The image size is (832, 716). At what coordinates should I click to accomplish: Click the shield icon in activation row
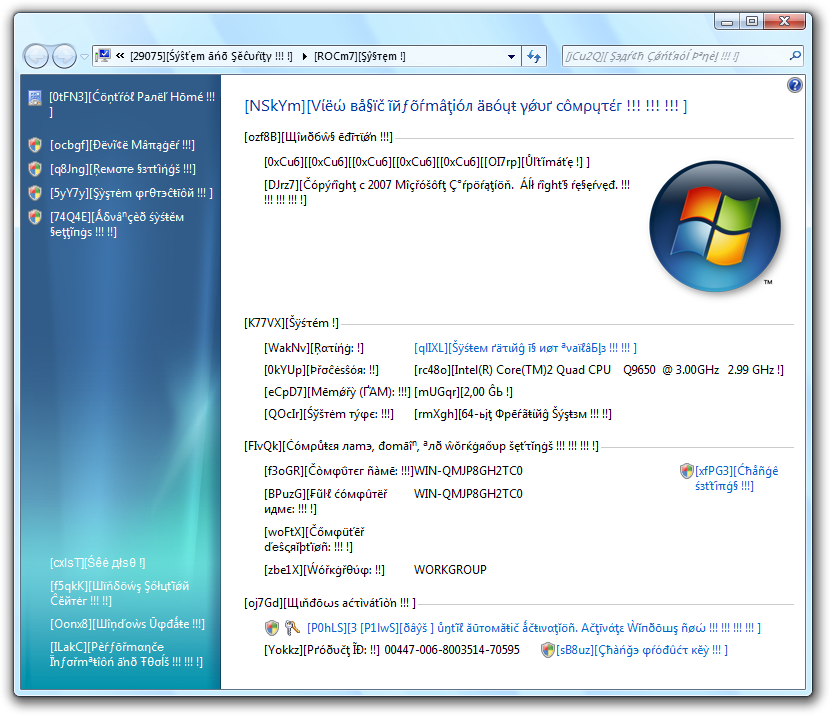(272, 628)
